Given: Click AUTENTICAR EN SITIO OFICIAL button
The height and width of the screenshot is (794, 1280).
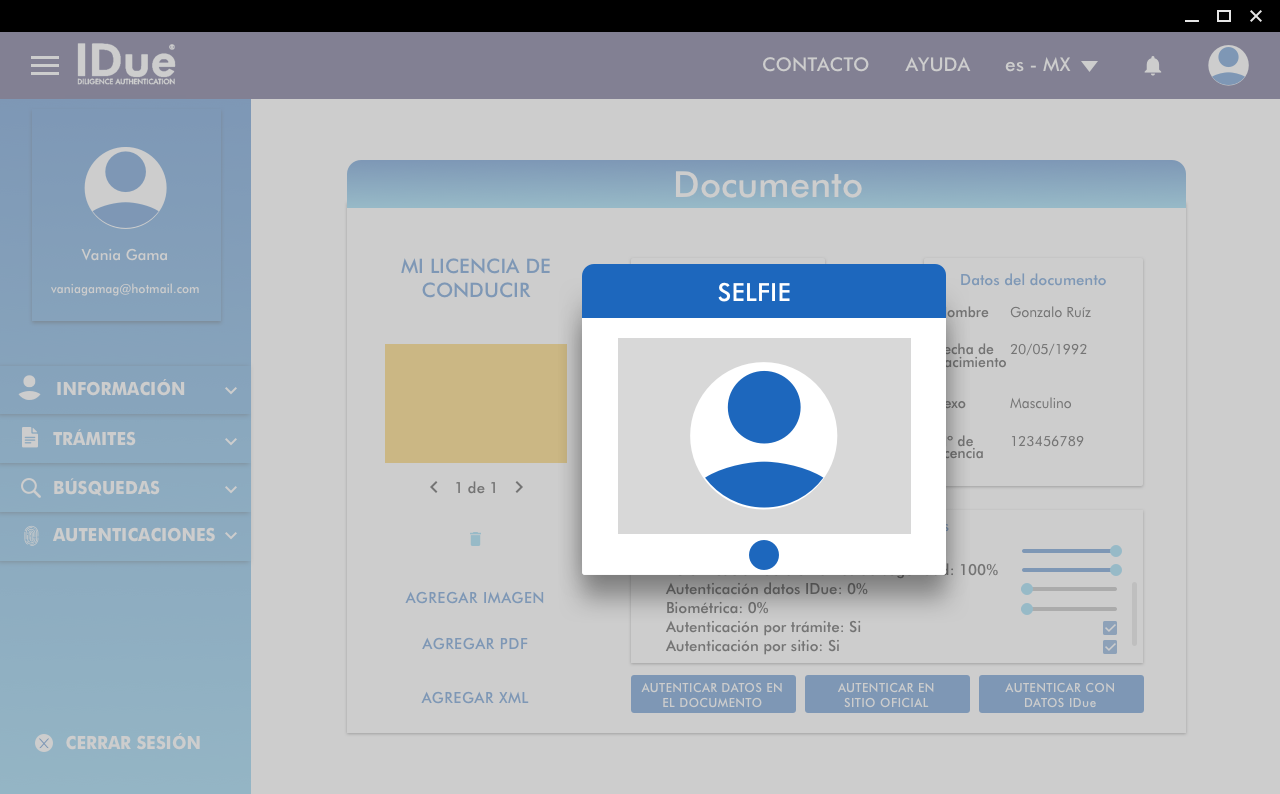Looking at the screenshot, I should tap(887, 695).
